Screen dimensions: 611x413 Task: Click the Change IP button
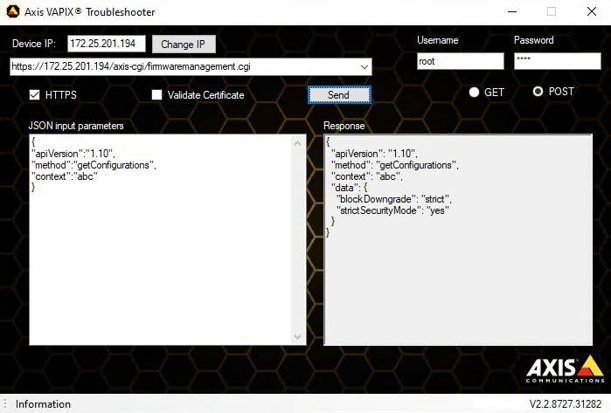point(184,44)
